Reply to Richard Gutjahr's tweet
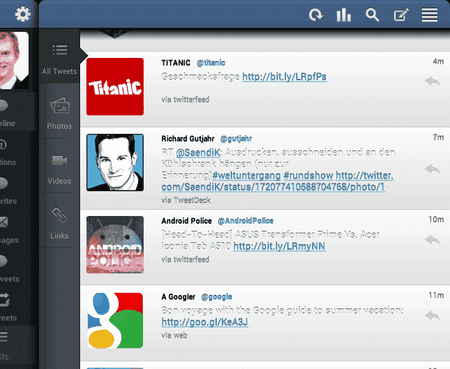The height and width of the screenshot is (369, 450). [x=432, y=169]
